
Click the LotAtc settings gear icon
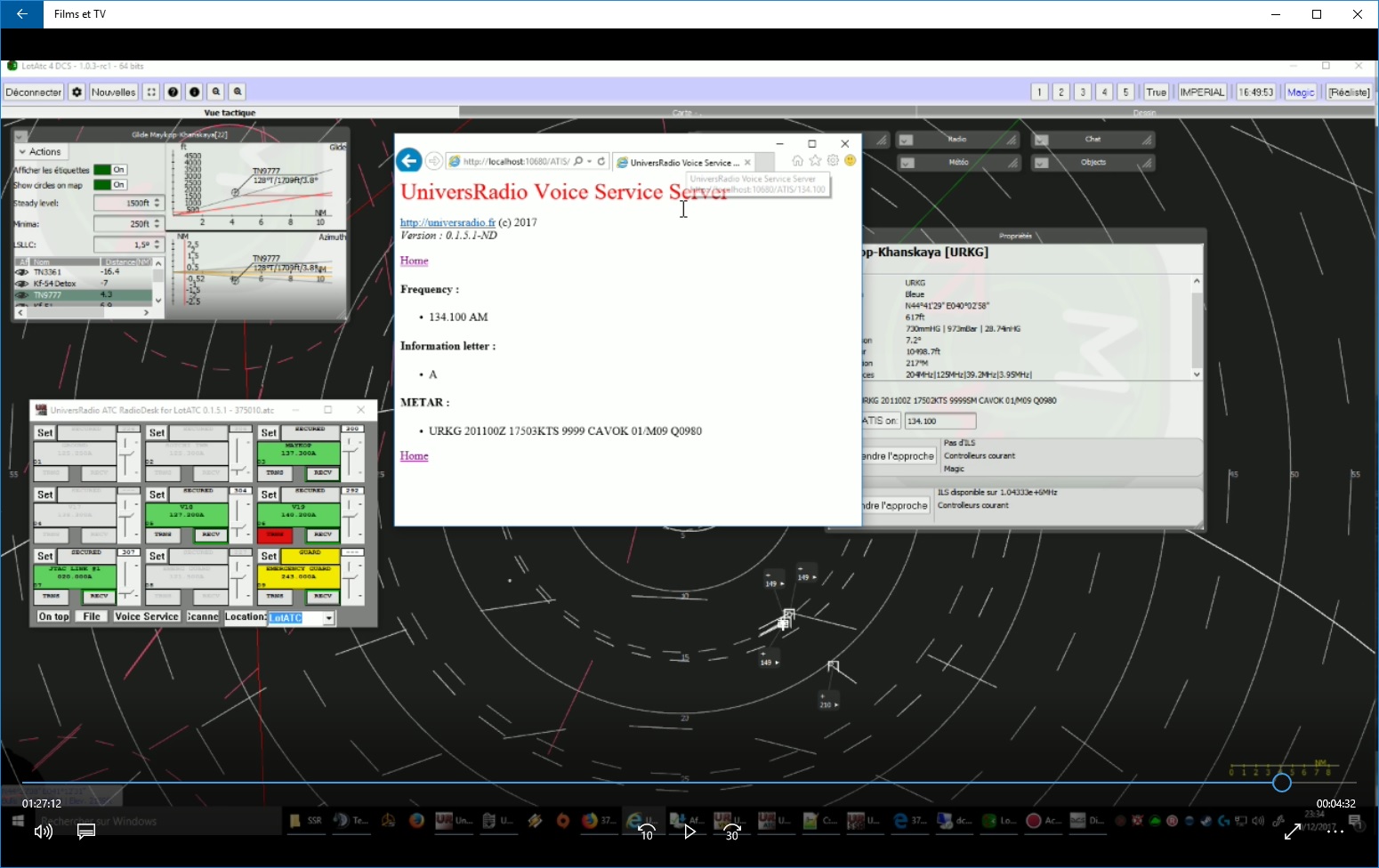(x=77, y=92)
